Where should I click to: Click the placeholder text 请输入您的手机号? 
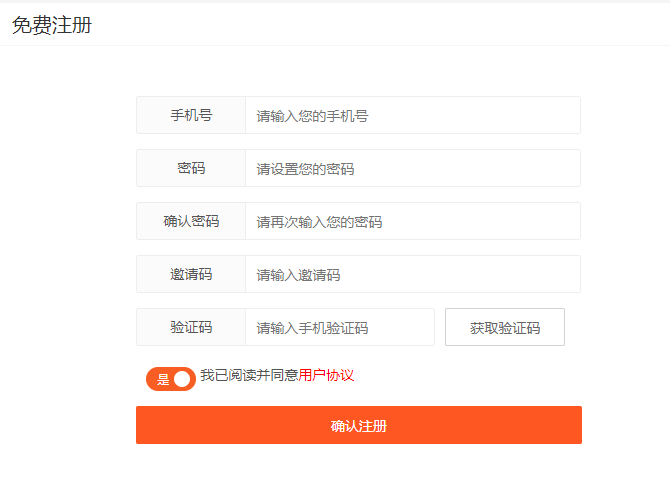(x=312, y=116)
